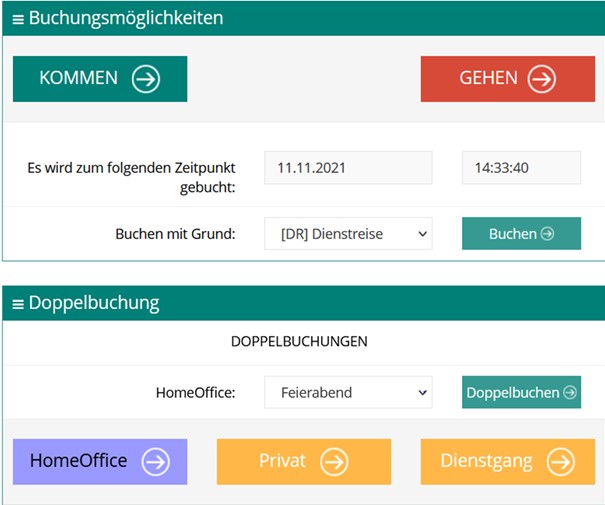Click the time field showing 14:33:40

click(x=521, y=168)
